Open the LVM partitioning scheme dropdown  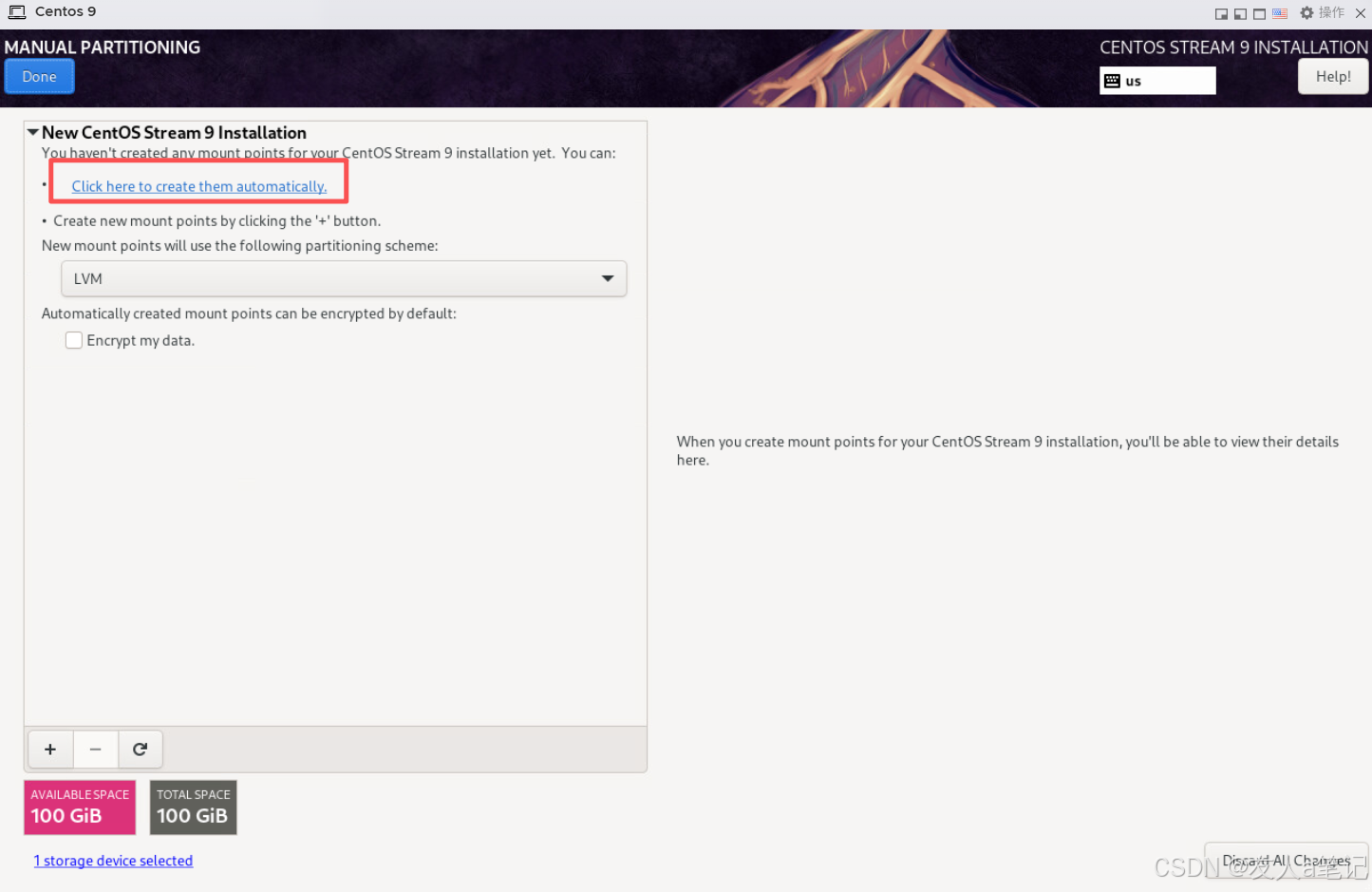344,278
